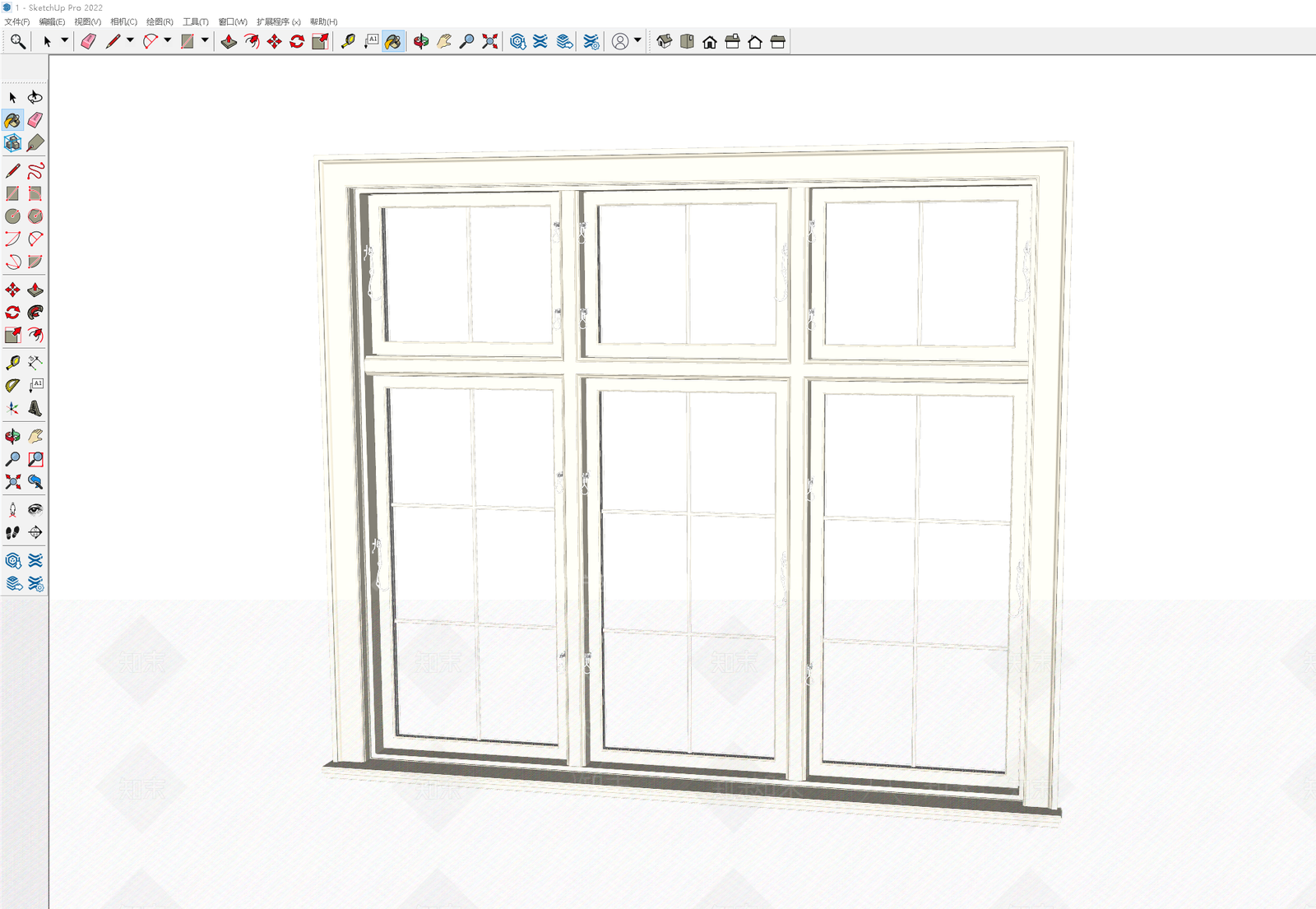The image size is (1316, 909).
Task: Open Extension Manager from the top toolbar
Action: 591,41
